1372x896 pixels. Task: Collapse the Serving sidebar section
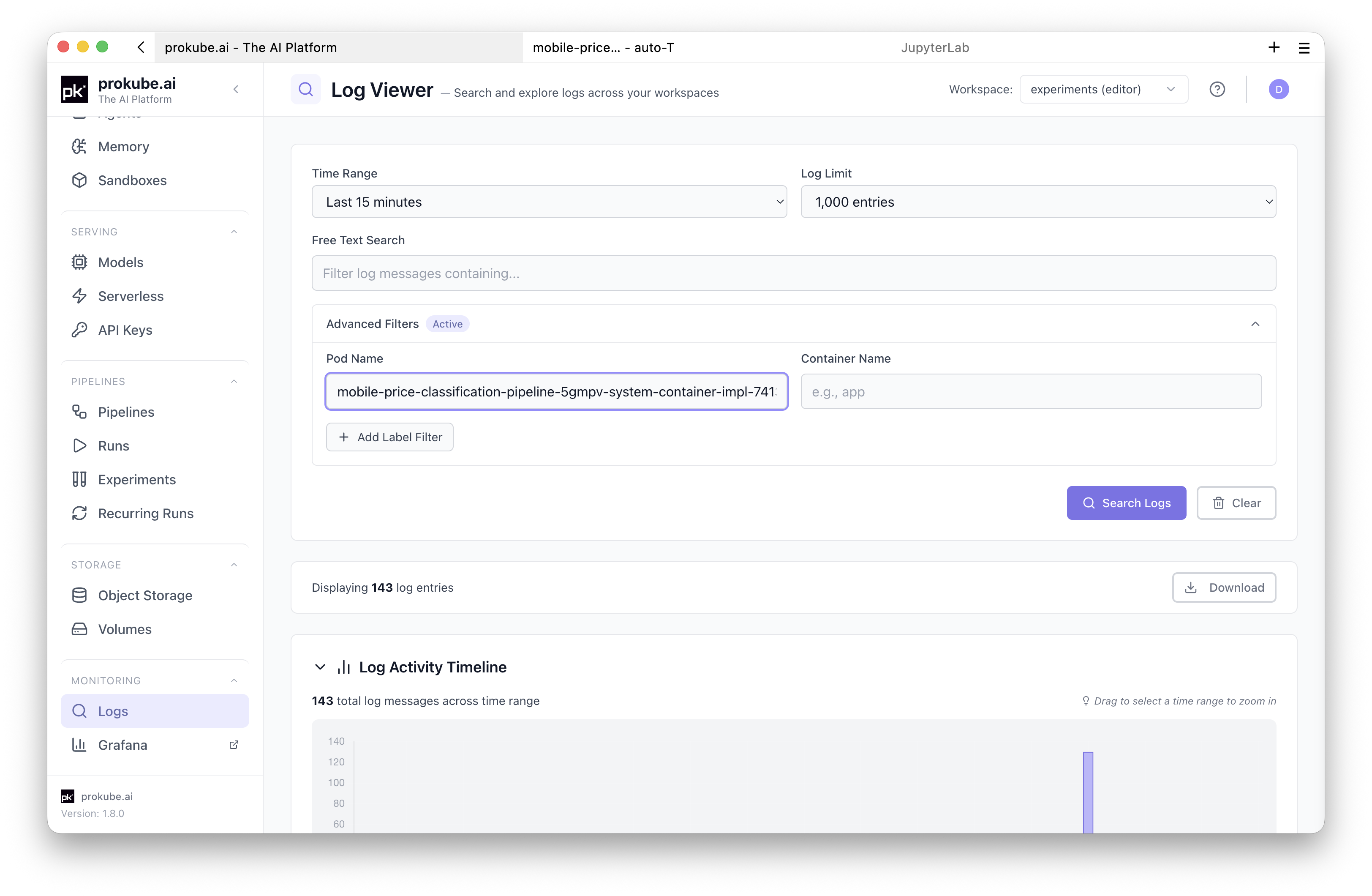click(x=234, y=232)
